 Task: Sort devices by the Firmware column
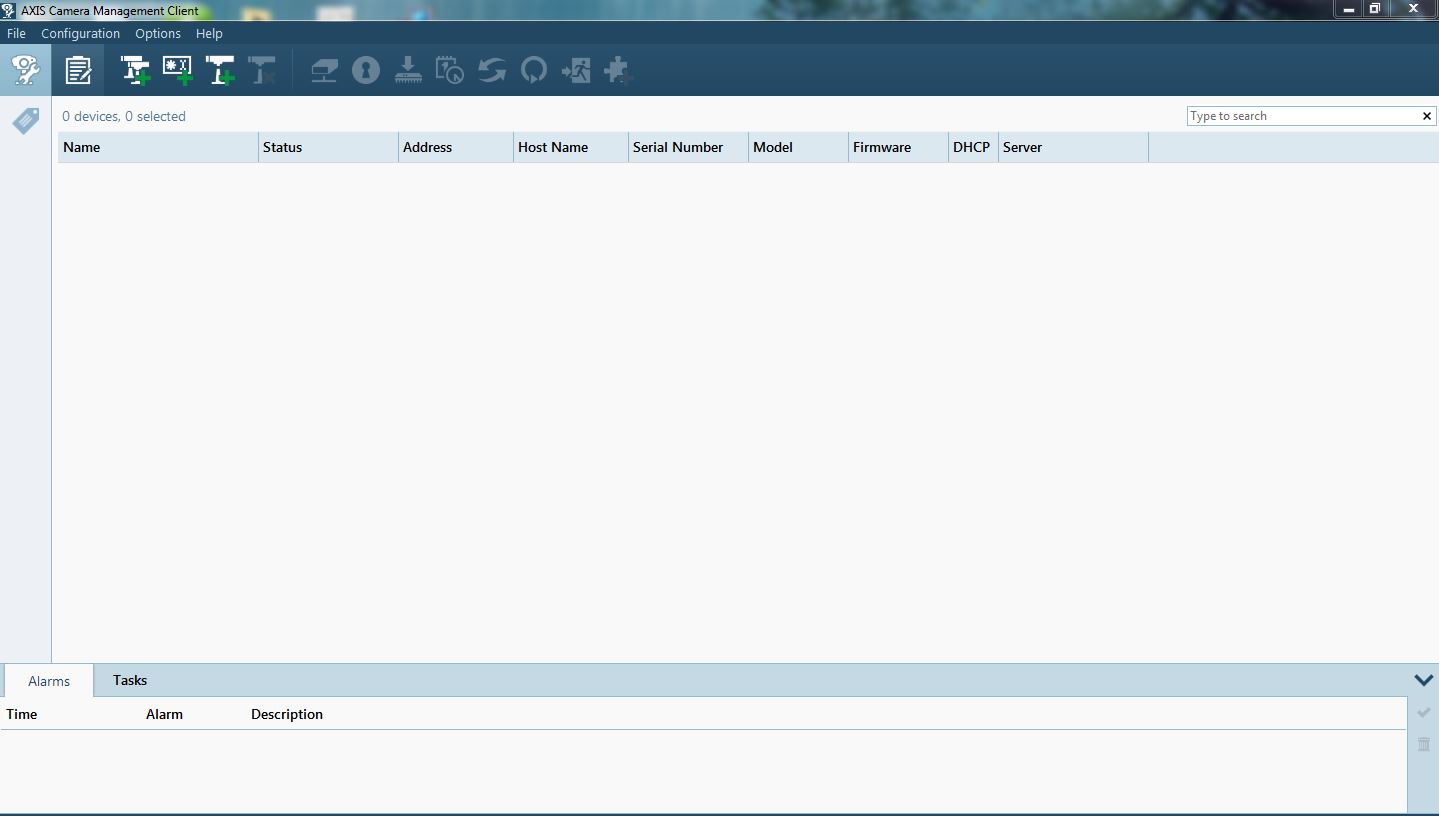pos(898,147)
